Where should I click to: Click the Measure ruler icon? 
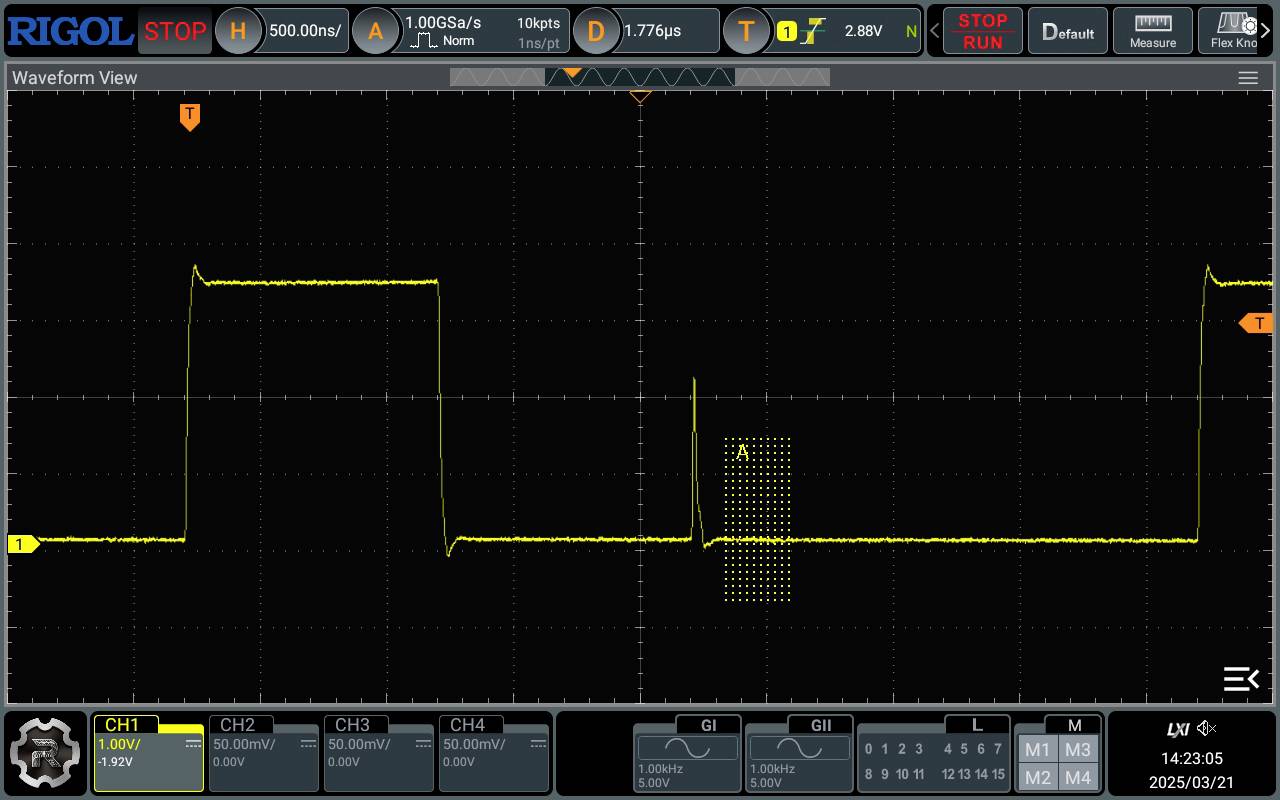[1152, 30]
